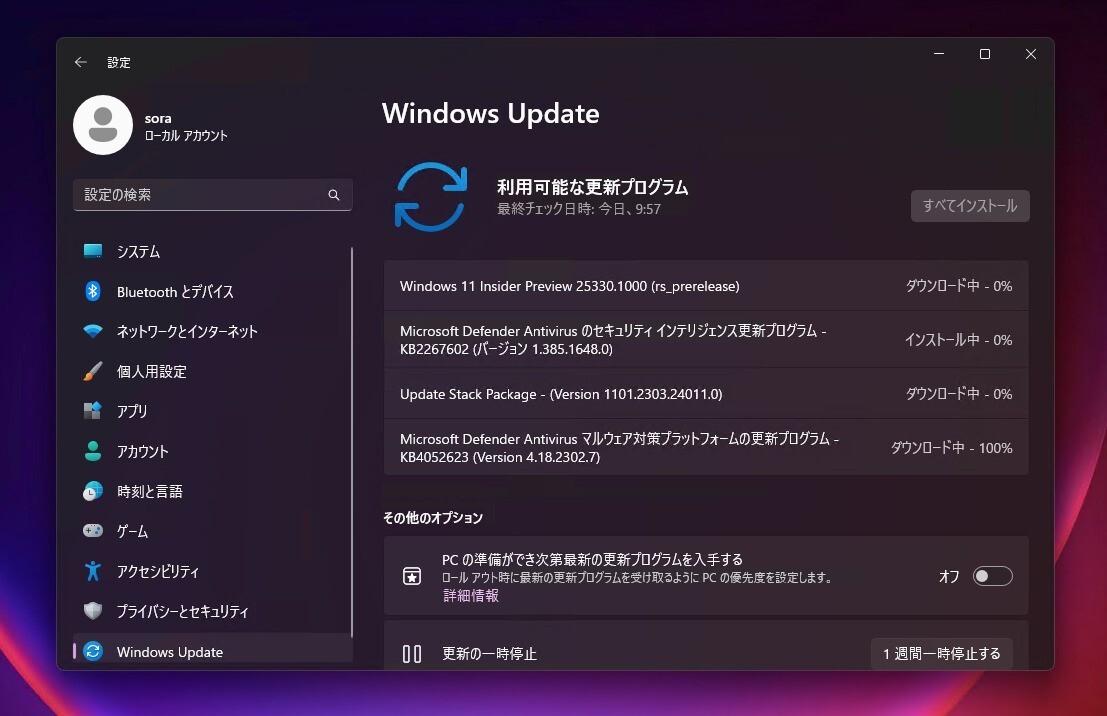This screenshot has width=1107, height=716.
Task: Select the アプリ settings icon
Action: point(96,411)
